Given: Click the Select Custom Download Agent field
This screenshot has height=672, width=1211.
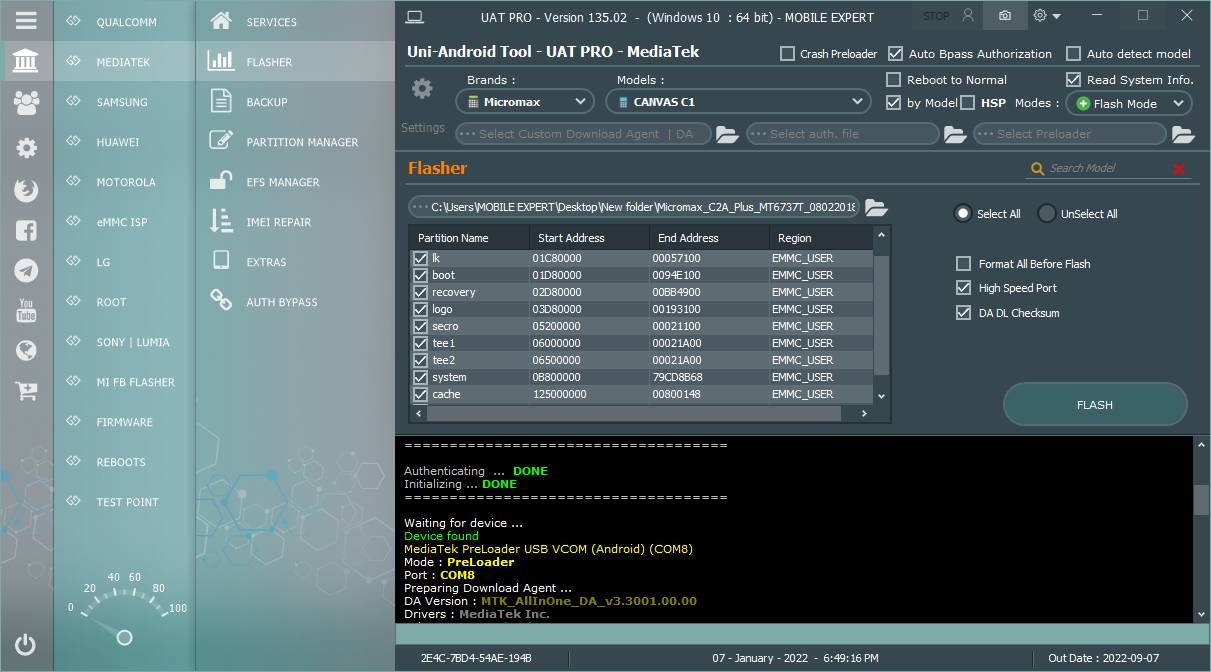Looking at the screenshot, I should (583, 134).
